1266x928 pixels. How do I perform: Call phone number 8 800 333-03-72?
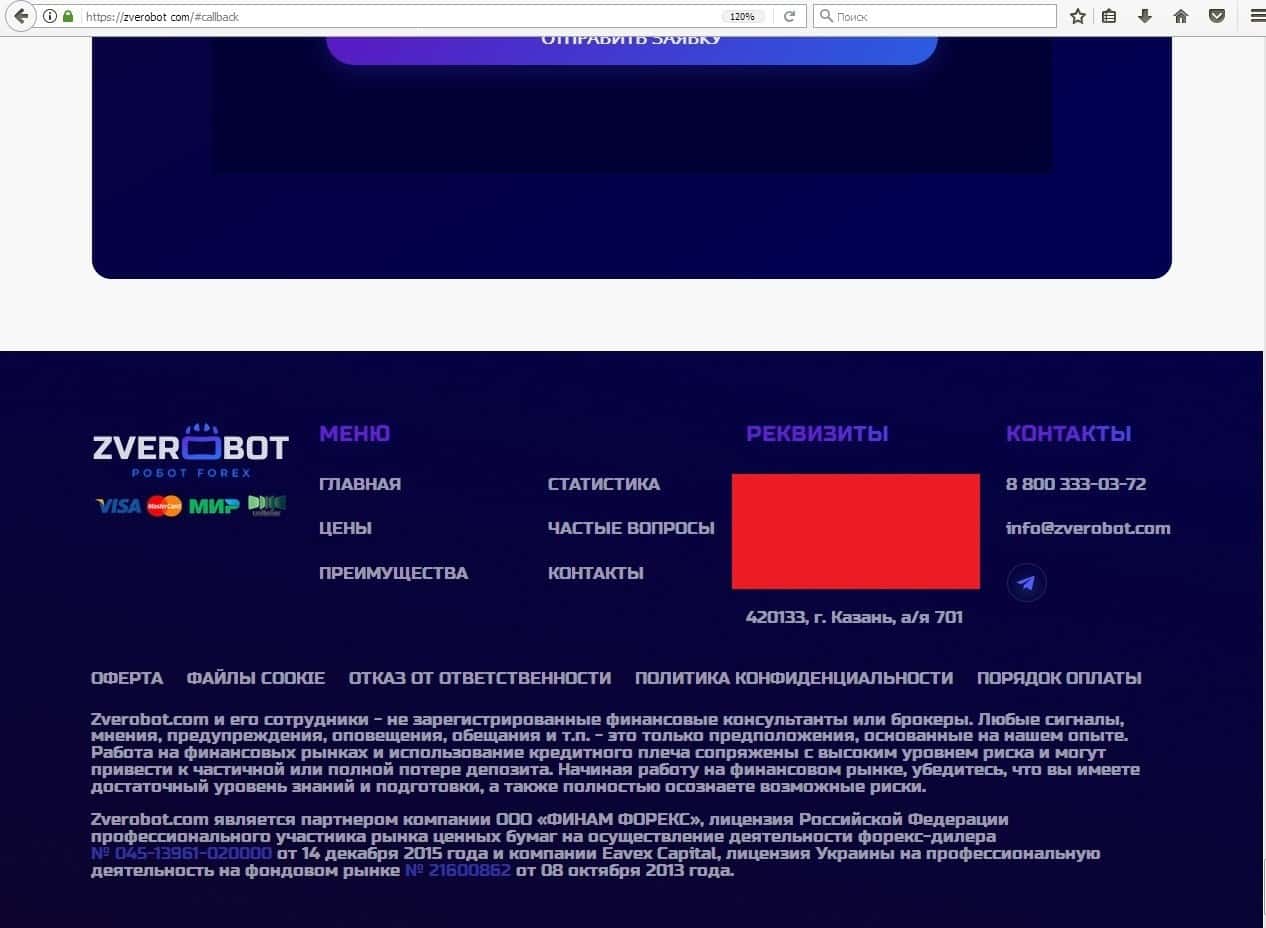[1076, 484]
